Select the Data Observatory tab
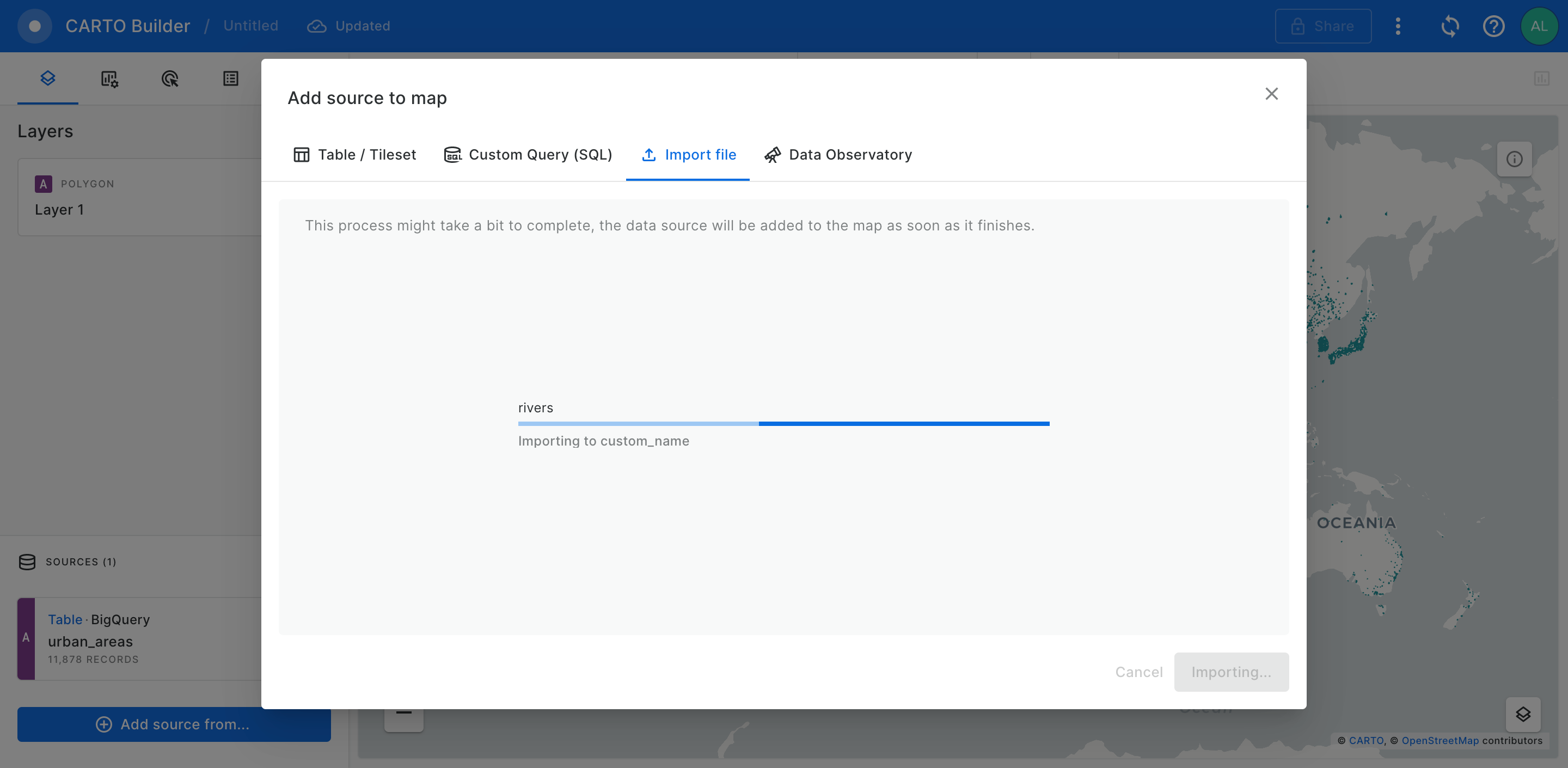 [838, 155]
